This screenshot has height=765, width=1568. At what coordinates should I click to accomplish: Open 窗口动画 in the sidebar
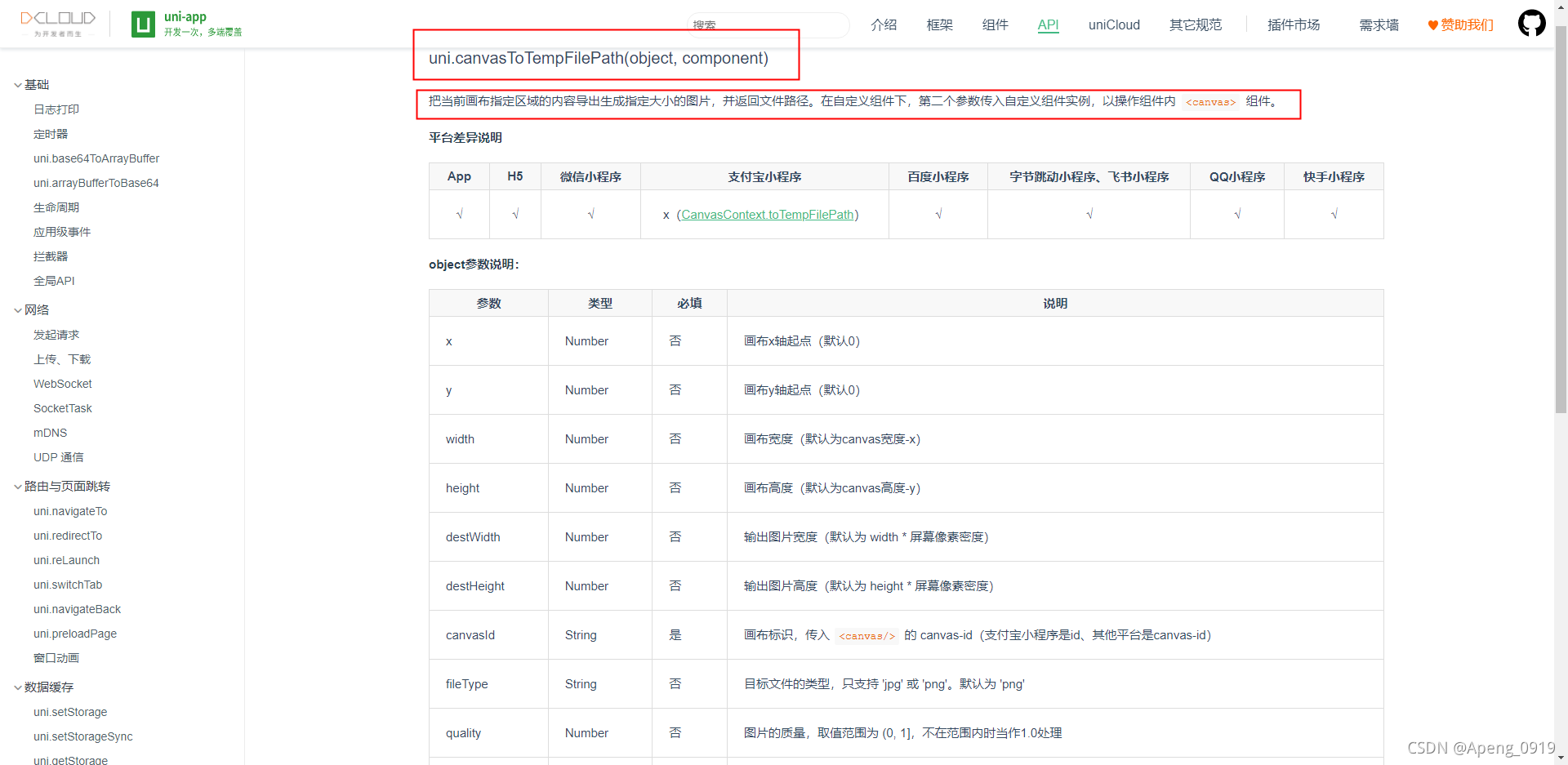click(x=56, y=658)
